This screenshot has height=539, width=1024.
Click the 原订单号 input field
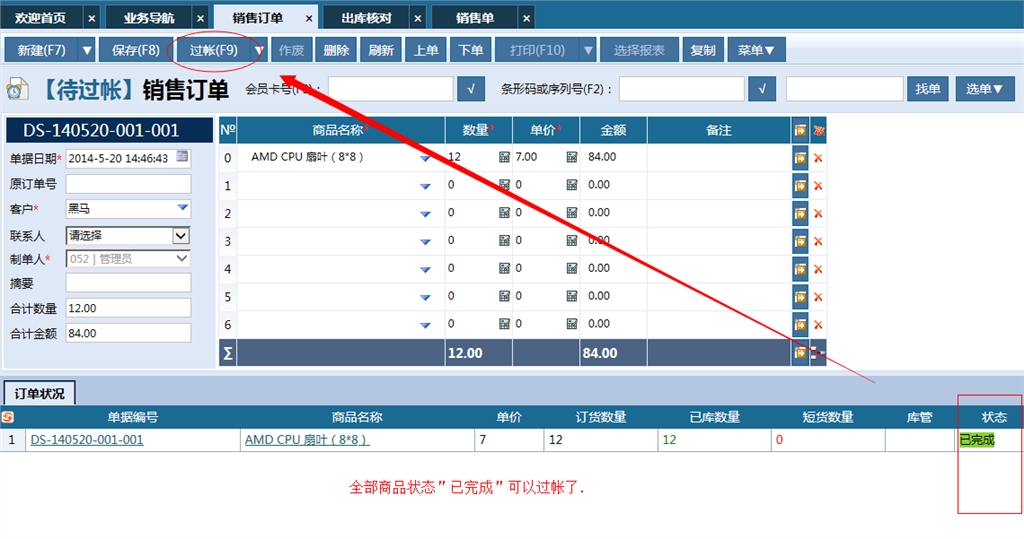pyautogui.click(x=129, y=184)
